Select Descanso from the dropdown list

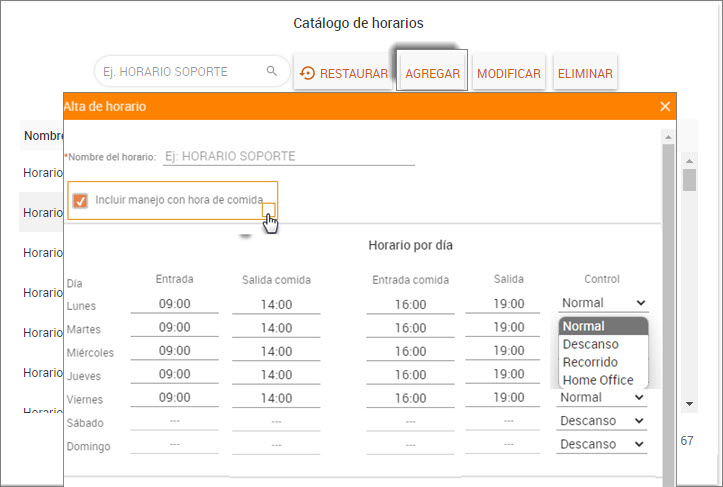point(590,344)
